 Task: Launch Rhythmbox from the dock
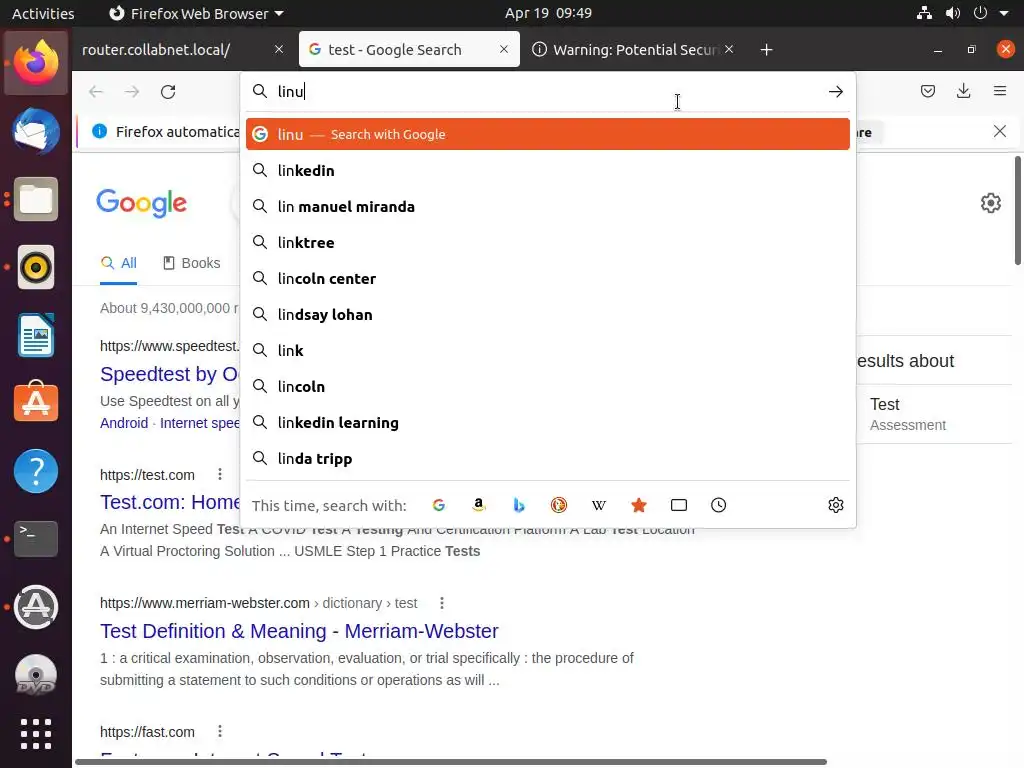(x=36, y=267)
